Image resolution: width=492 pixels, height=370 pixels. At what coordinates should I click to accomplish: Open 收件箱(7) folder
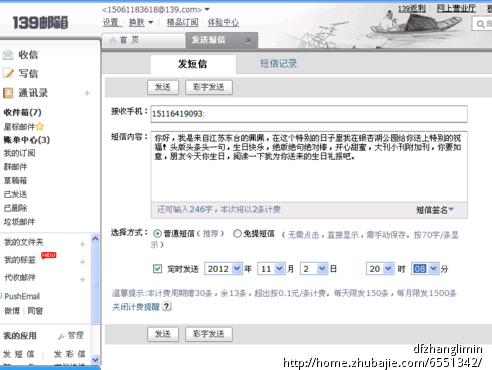click(22, 112)
